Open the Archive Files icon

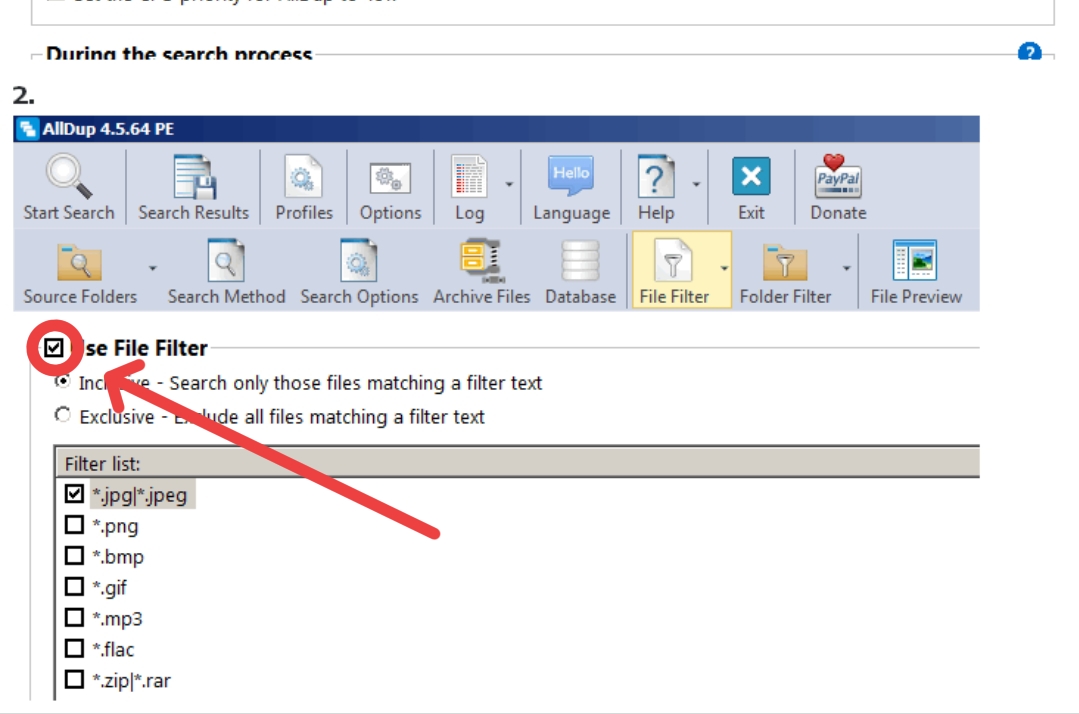481,262
